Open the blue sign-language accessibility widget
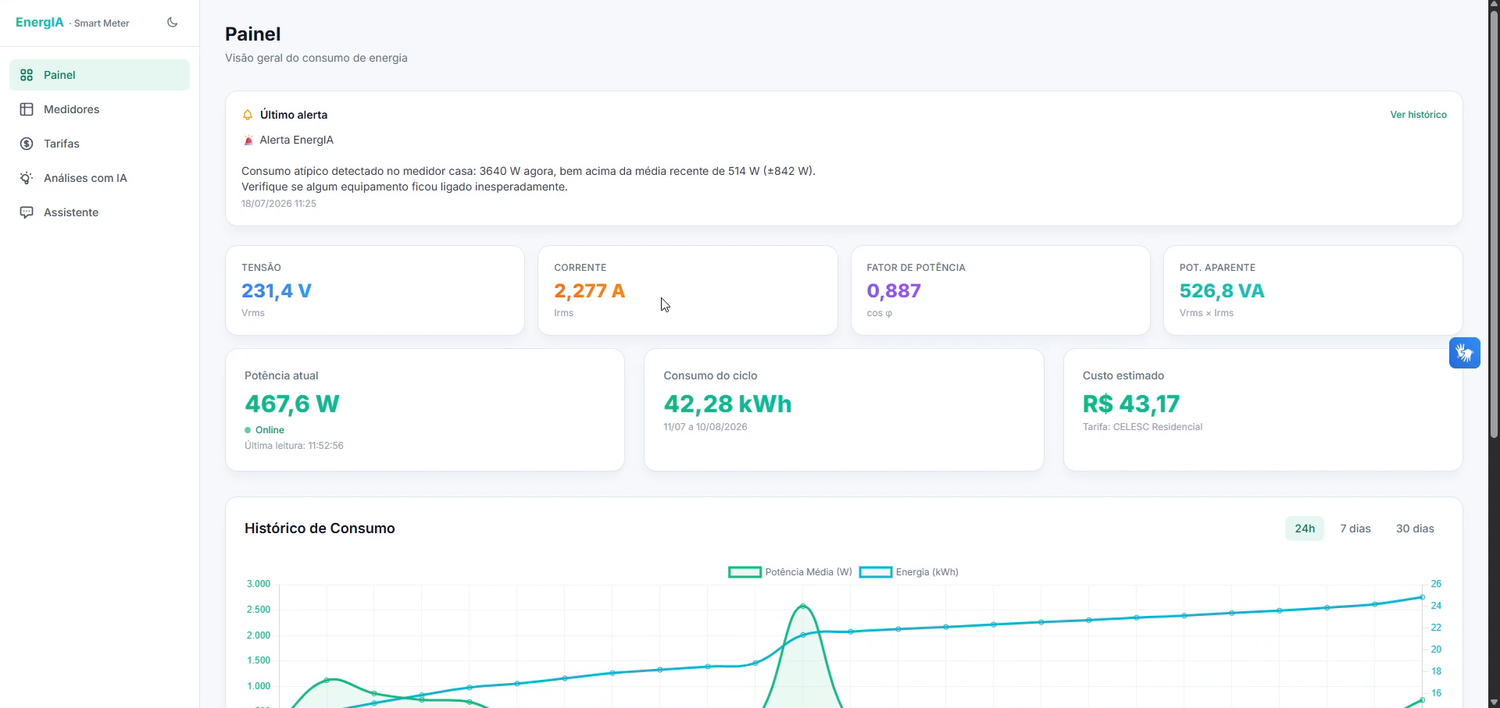 pos(1465,352)
